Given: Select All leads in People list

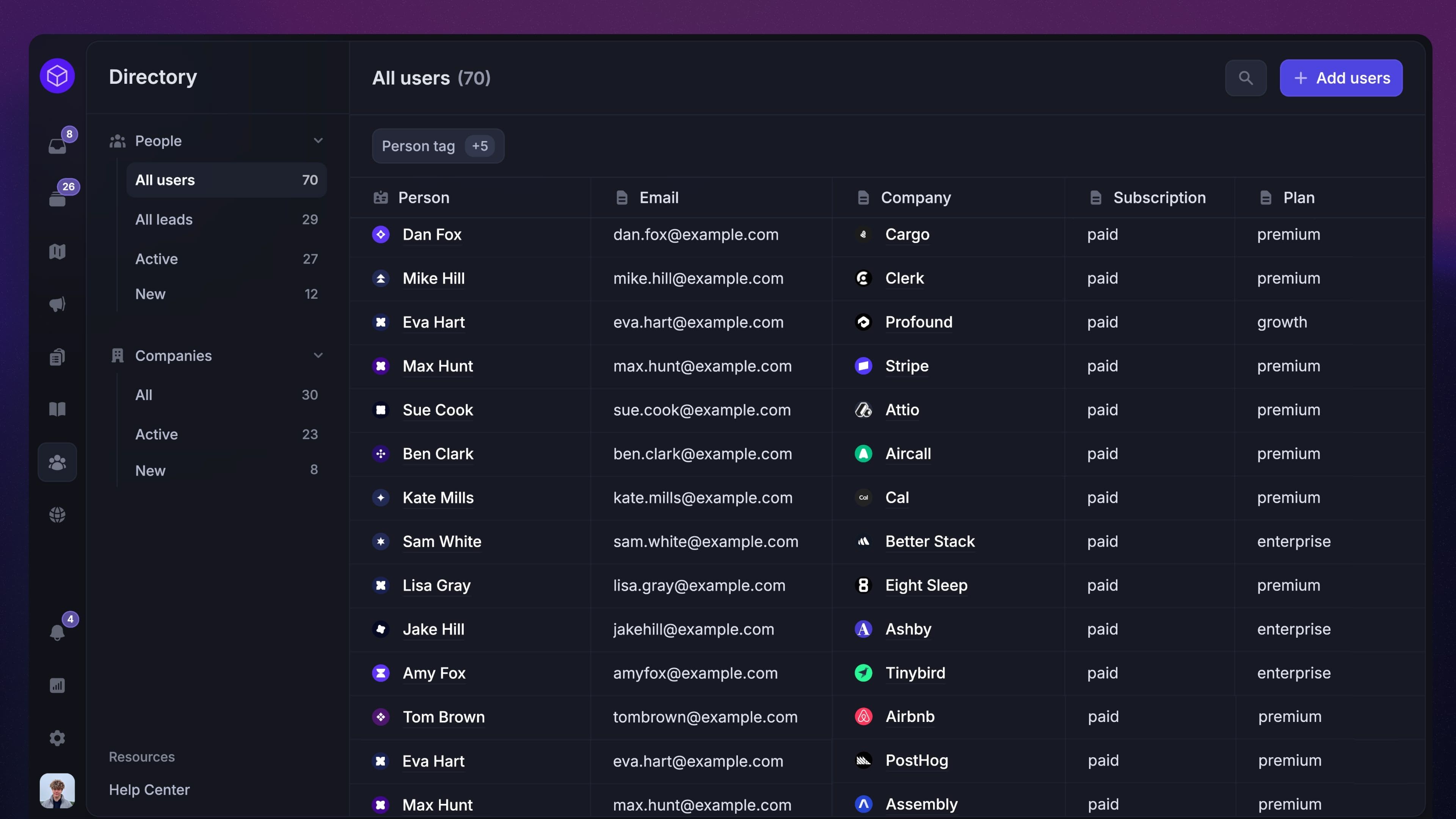Looking at the screenshot, I should (x=164, y=219).
